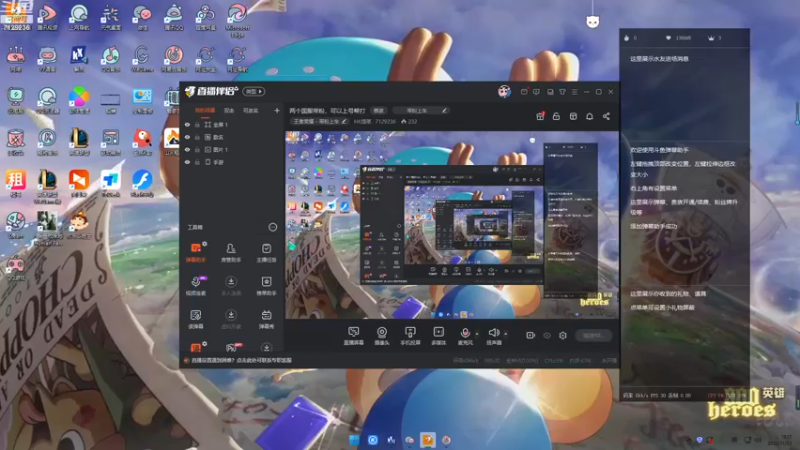The image size is (800, 450).
Task: Add a 直播屏幕 screen capture source
Action: [353, 336]
